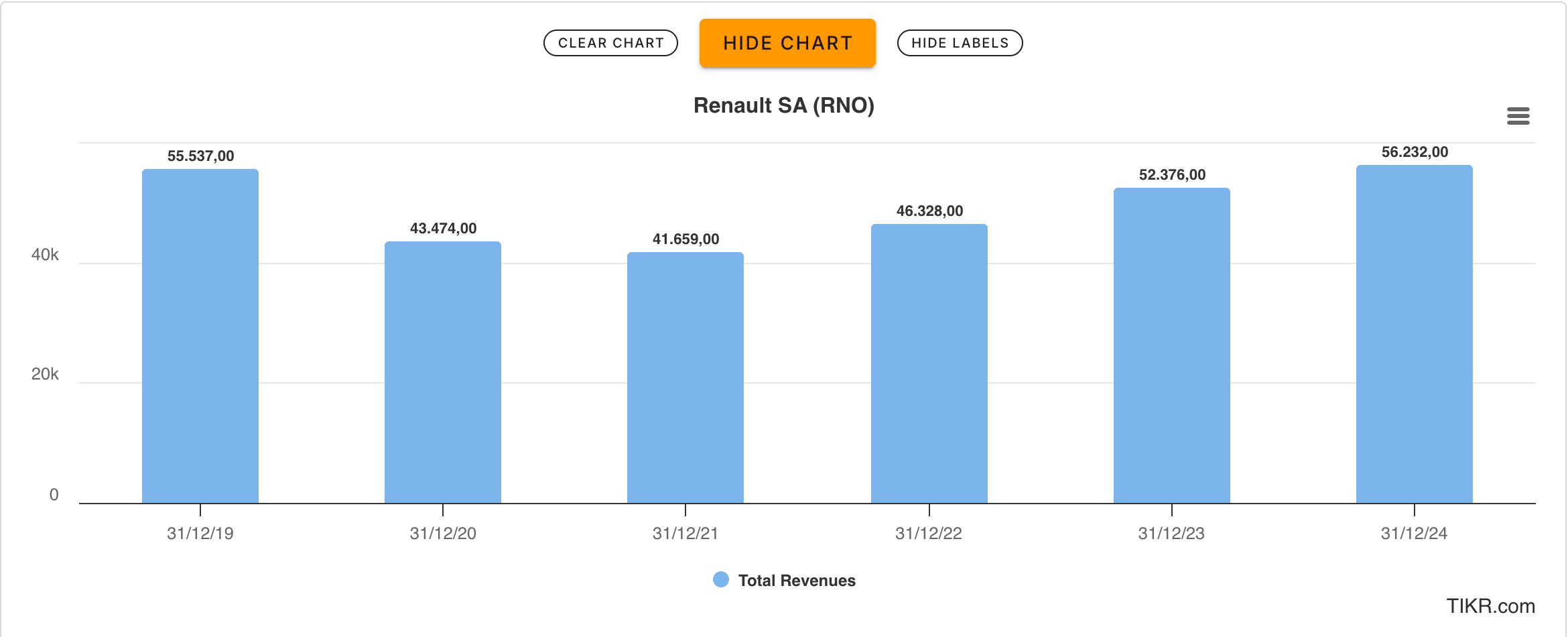Click the CLEAR CHART button

(610, 43)
